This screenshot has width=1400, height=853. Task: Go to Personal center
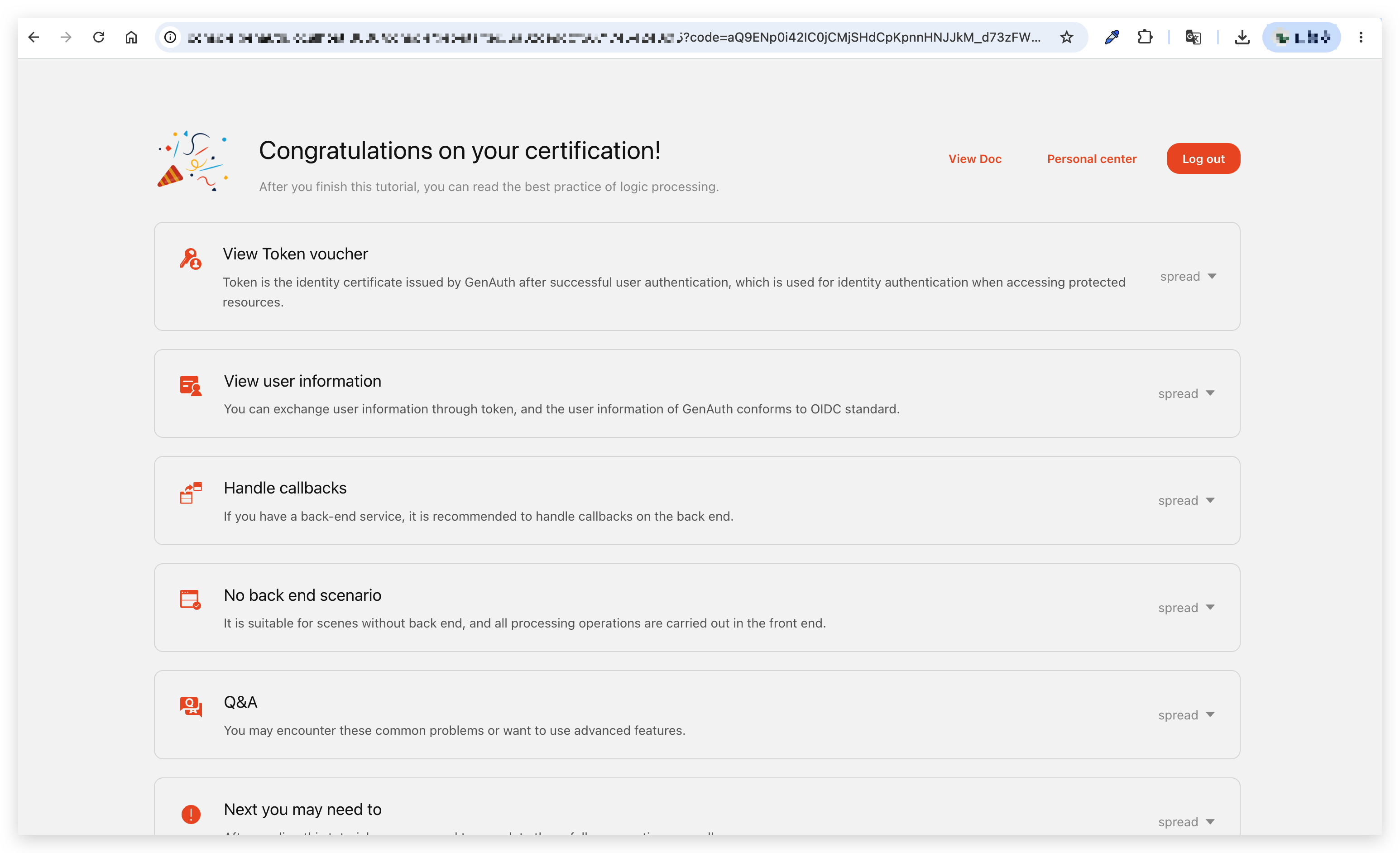tap(1092, 159)
